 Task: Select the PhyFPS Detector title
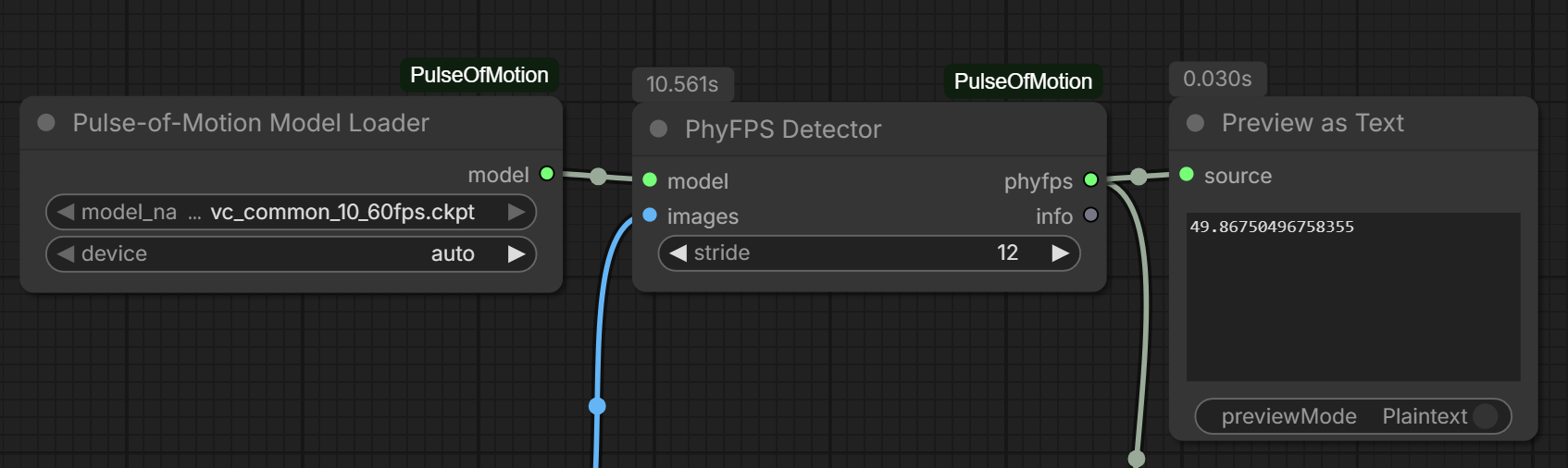point(783,129)
